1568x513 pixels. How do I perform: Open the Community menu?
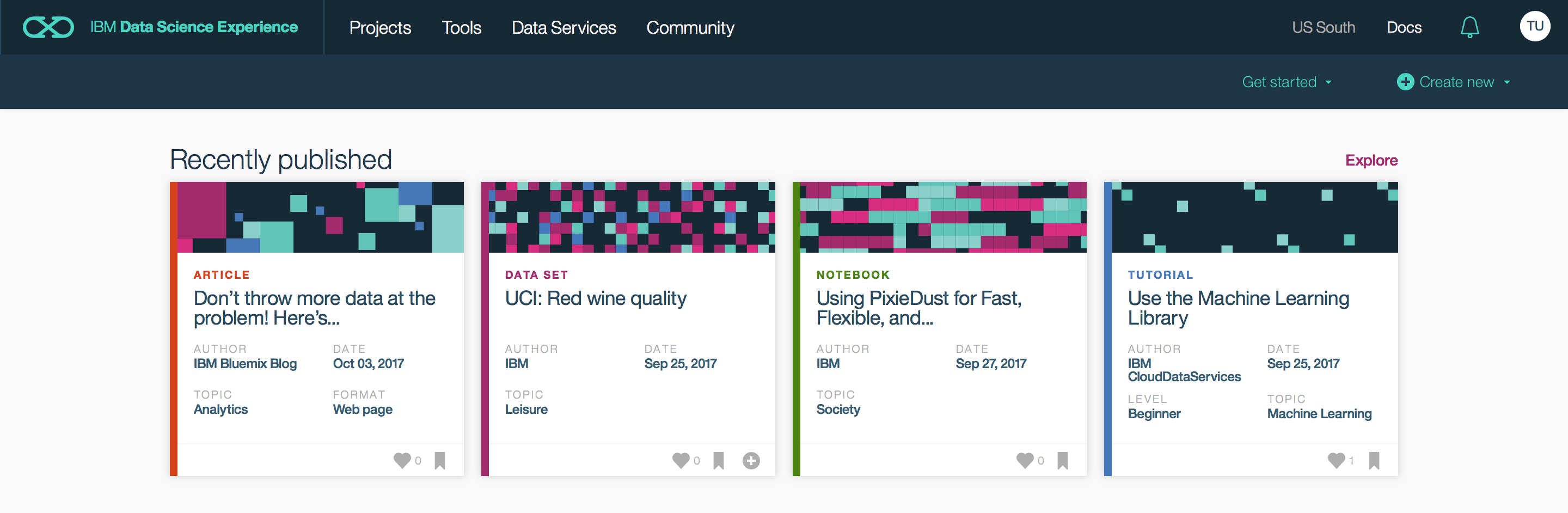[690, 27]
